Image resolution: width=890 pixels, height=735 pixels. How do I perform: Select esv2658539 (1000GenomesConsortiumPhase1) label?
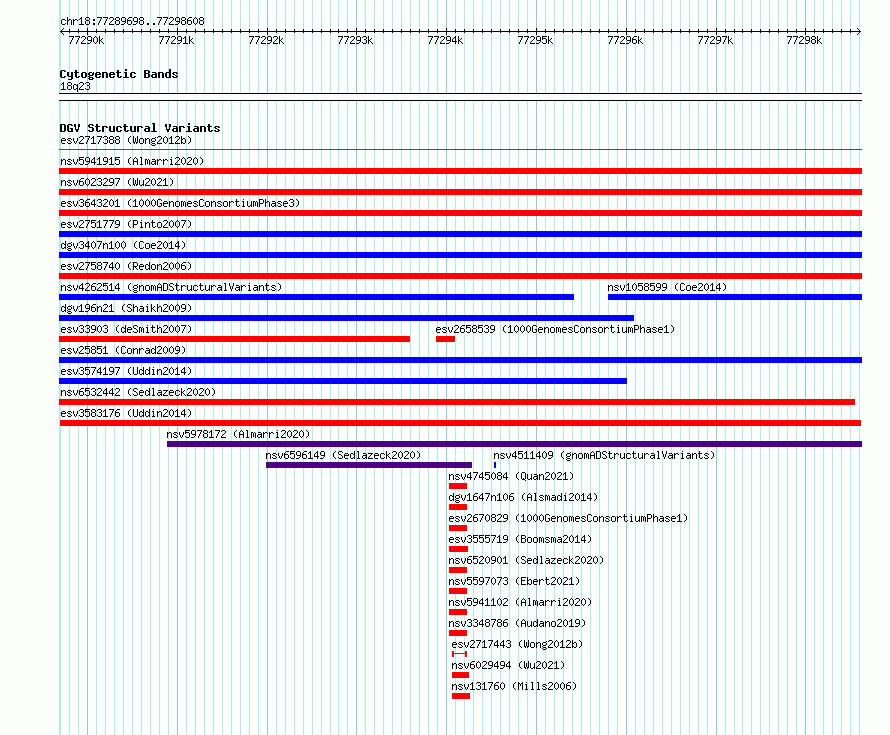pos(555,329)
